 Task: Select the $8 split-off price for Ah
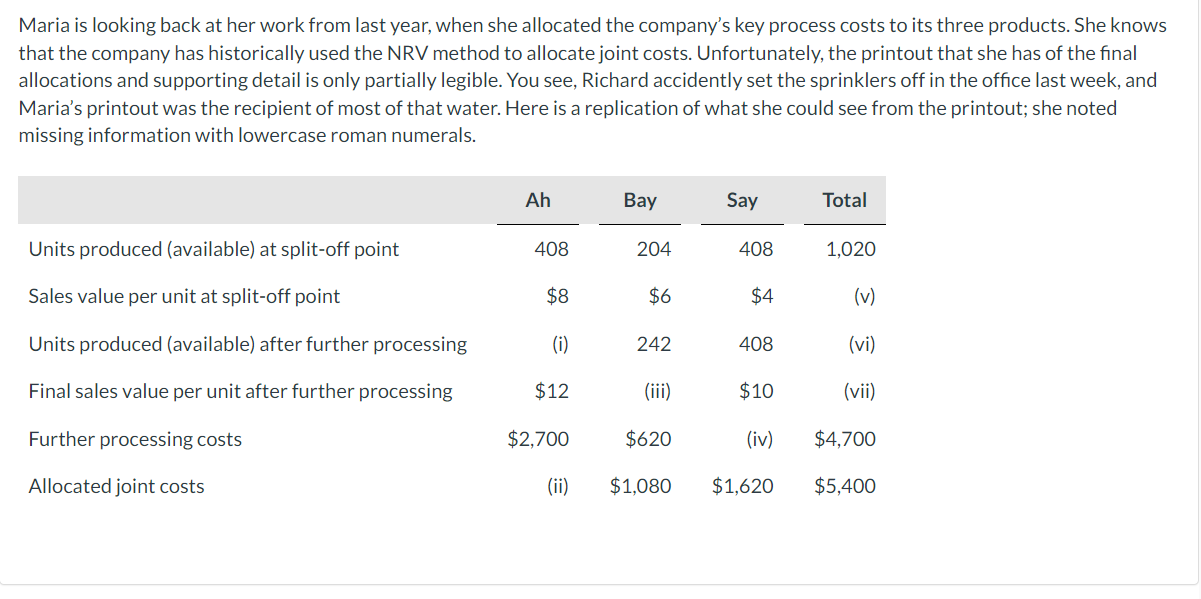558,296
